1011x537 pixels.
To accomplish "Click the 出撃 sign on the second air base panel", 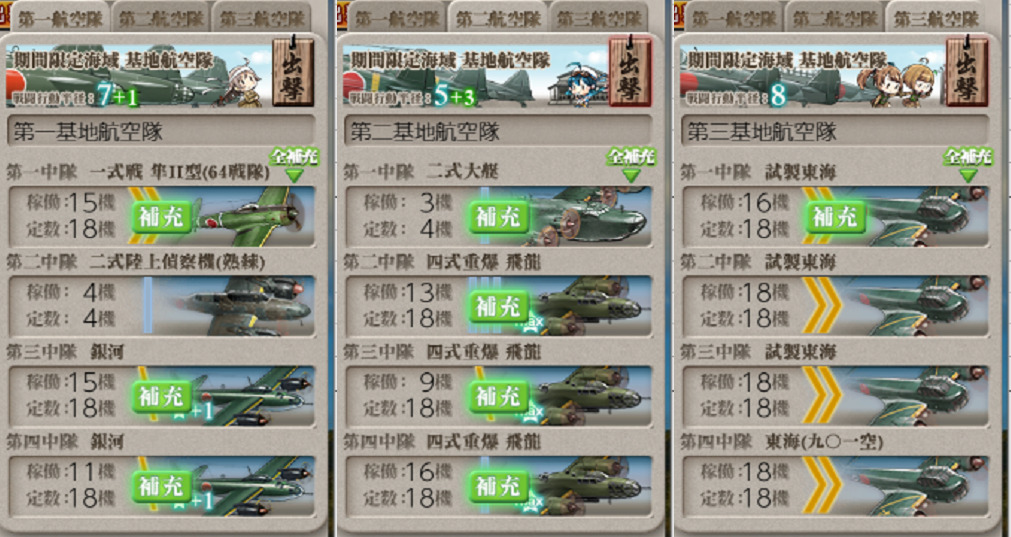I will coord(630,73).
